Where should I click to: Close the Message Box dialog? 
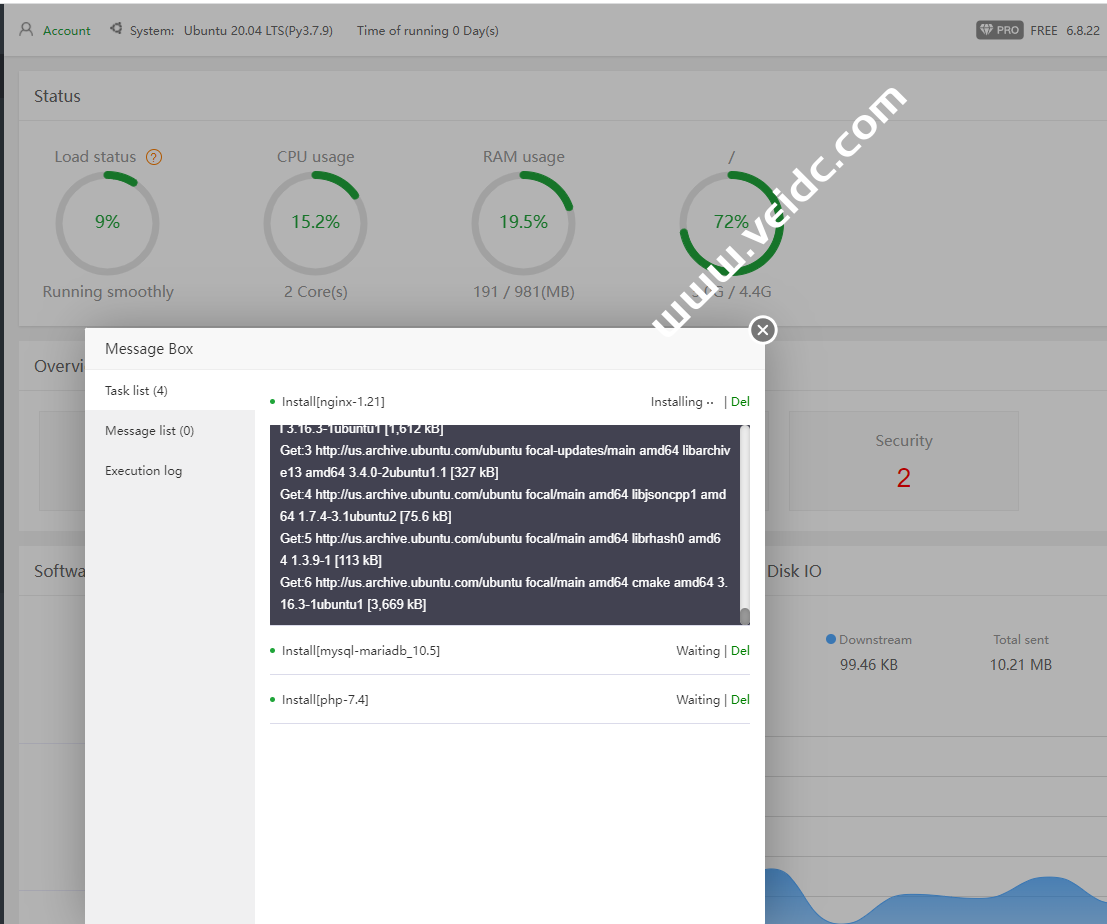click(763, 329)
